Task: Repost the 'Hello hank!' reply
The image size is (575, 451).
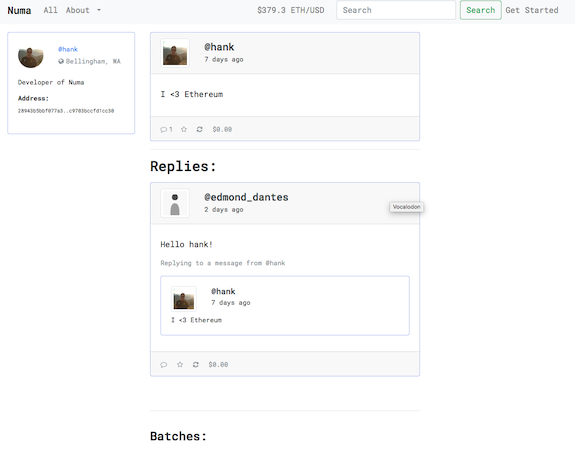Action: 196,364
